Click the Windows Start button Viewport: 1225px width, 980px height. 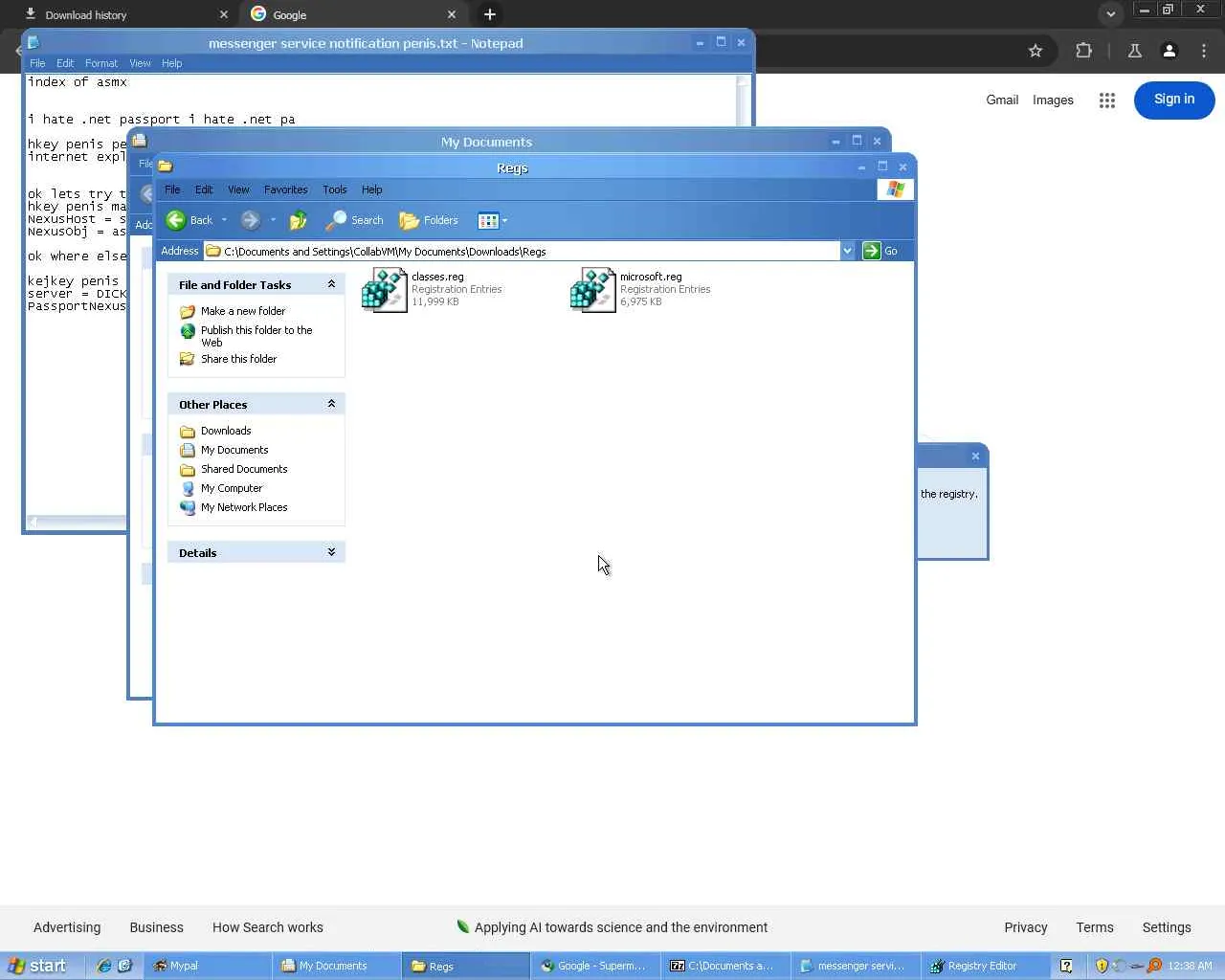point(37,966)
